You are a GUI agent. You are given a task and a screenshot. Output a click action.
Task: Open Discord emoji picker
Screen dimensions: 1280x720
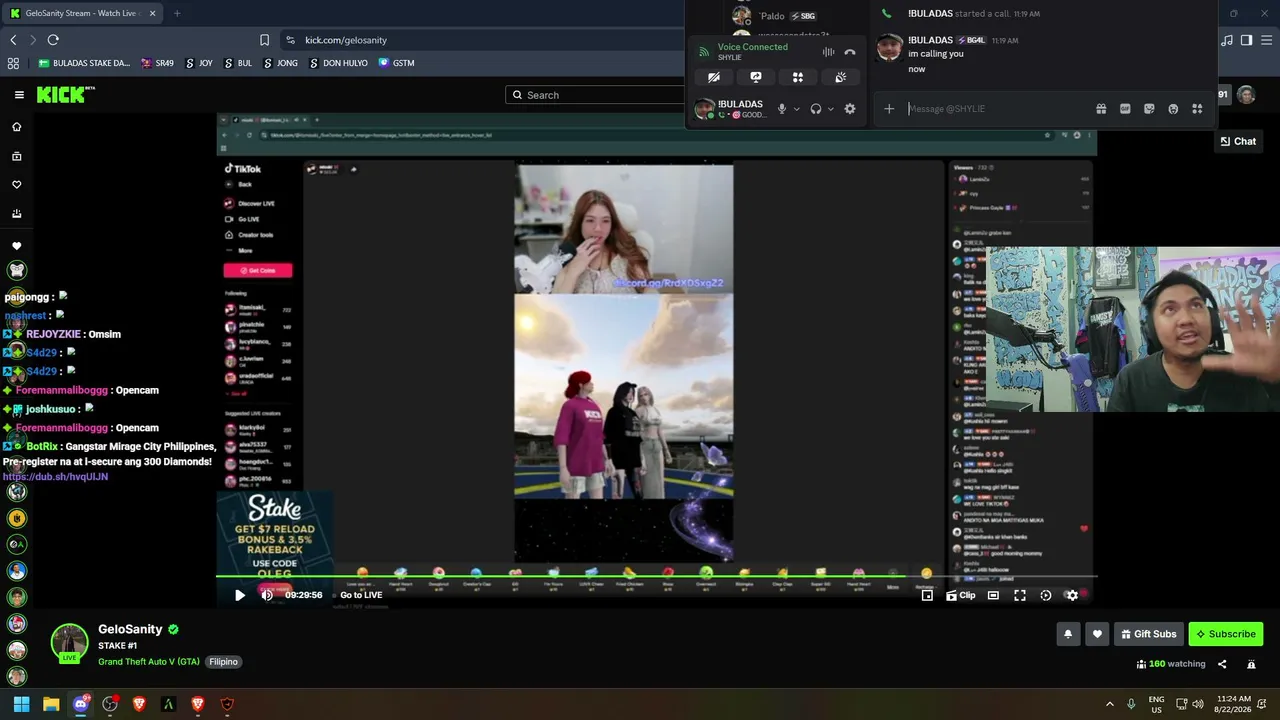click(1173, 109)
